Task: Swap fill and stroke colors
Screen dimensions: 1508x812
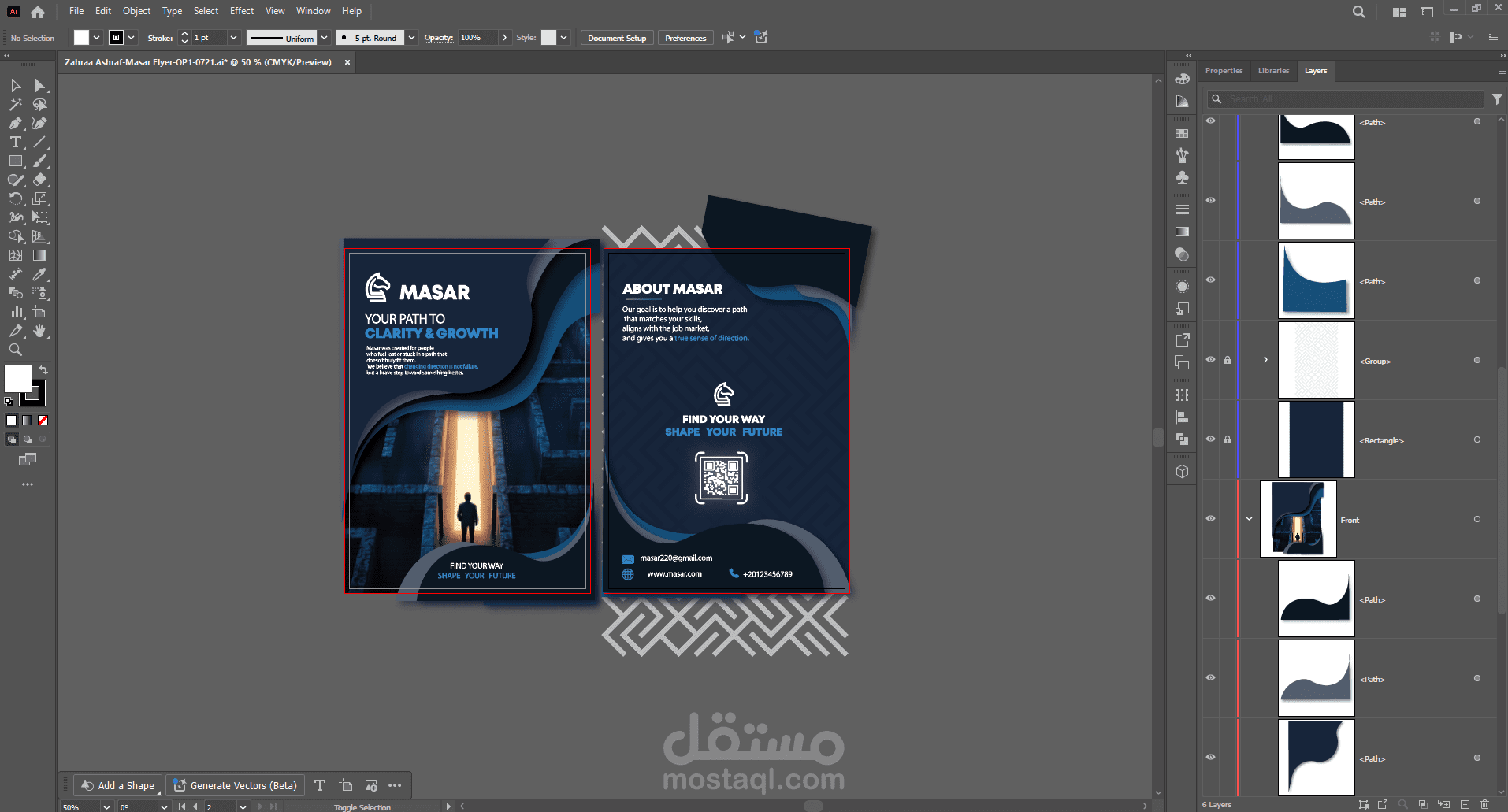Action: [x=44, y=369]
